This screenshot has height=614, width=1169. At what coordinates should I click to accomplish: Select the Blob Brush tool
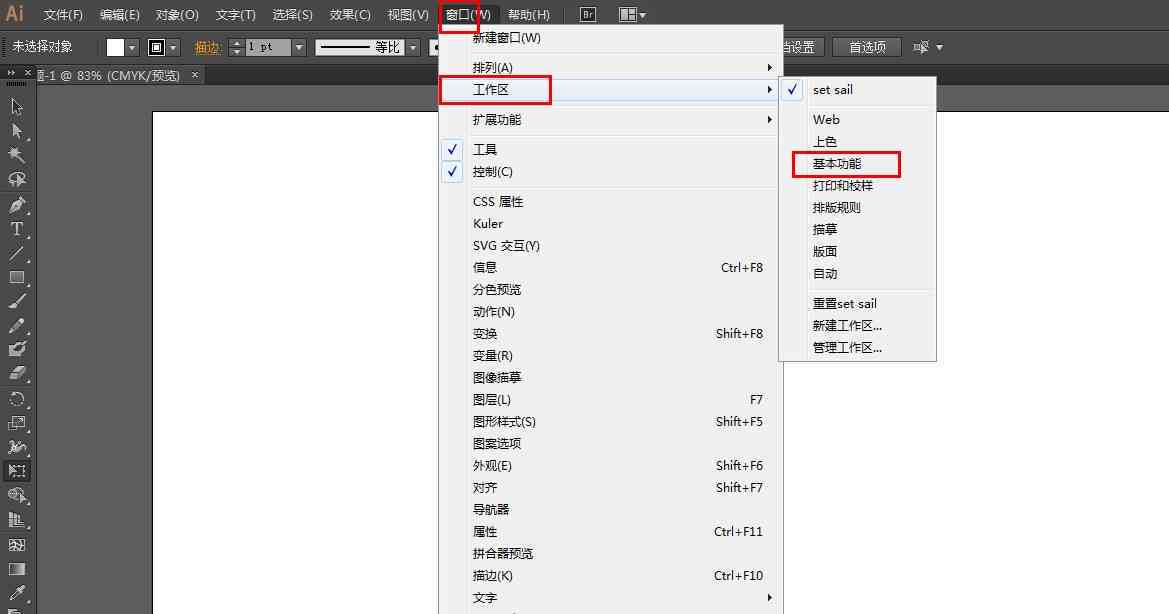coord(17,349)
